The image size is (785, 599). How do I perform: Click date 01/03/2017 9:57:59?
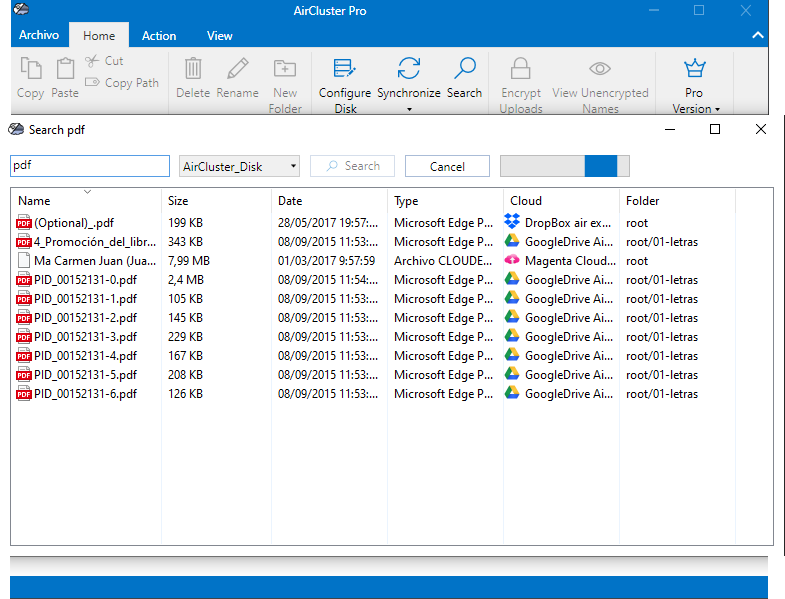click(326, 261)
